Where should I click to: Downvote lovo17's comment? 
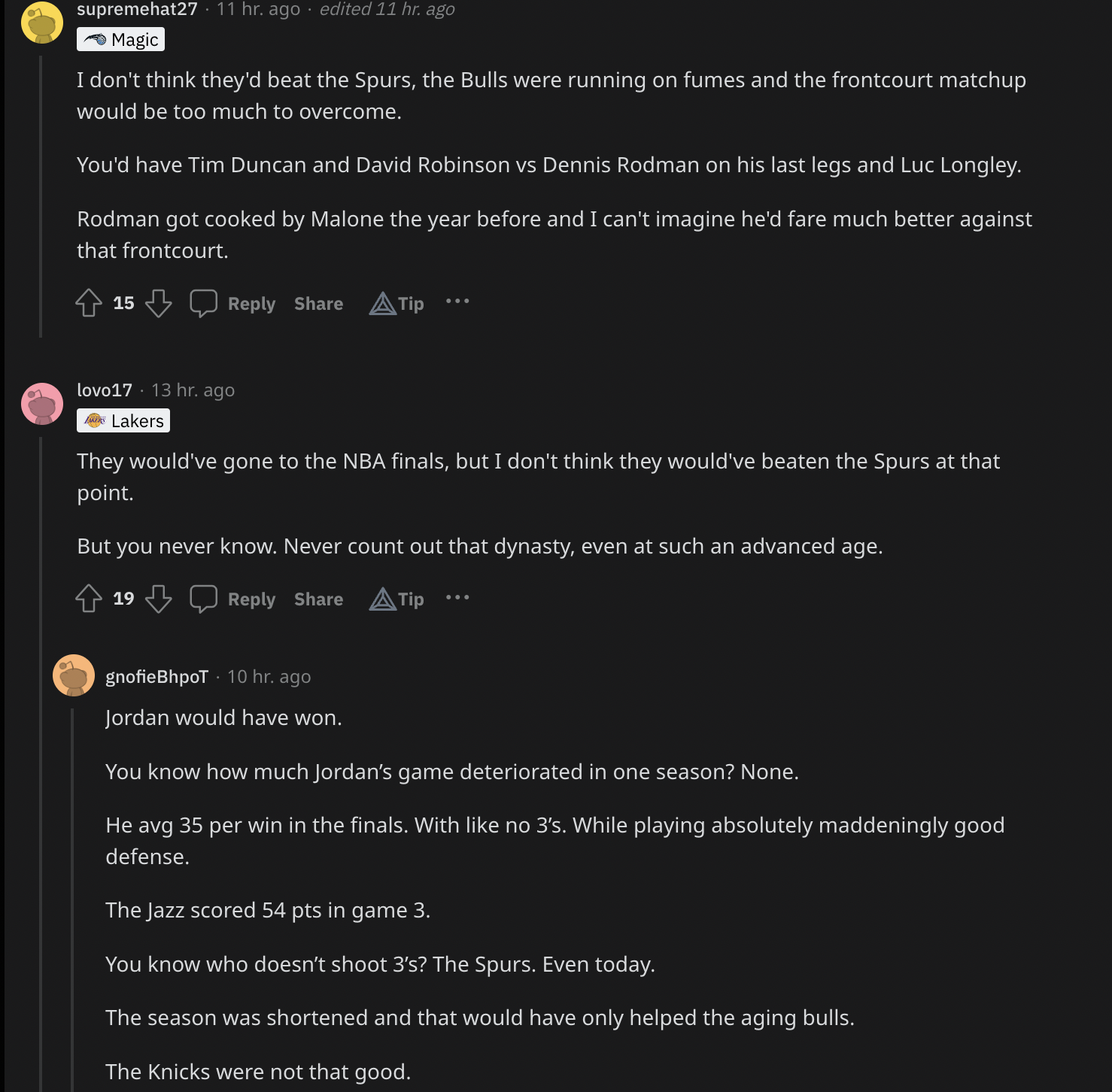[158, 599]
